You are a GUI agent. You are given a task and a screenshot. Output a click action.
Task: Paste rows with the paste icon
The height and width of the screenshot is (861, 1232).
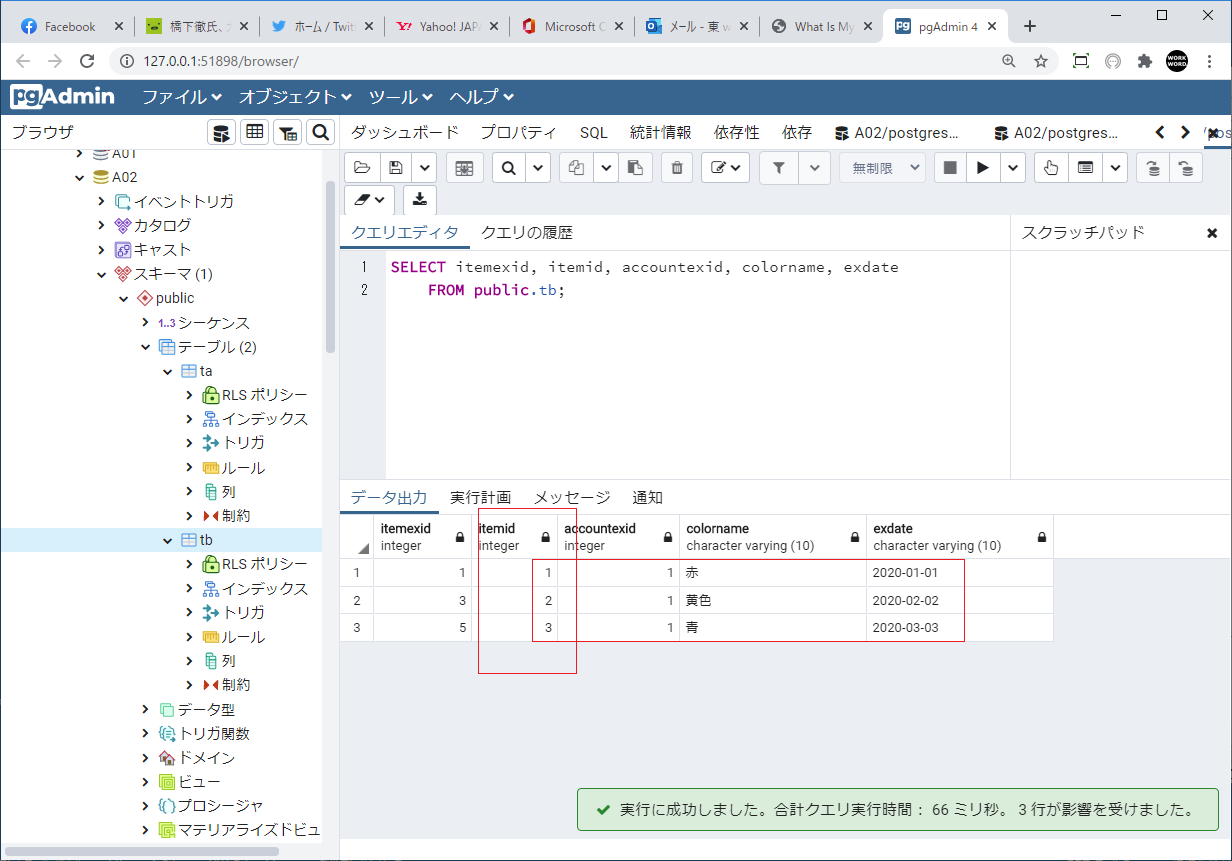tap(634, 168)
